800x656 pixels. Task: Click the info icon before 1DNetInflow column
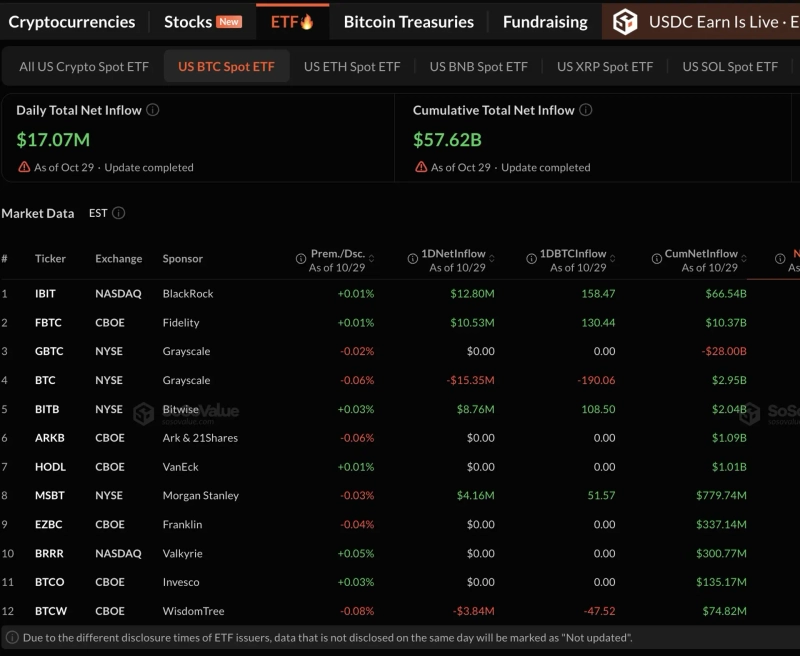point(413,259)
